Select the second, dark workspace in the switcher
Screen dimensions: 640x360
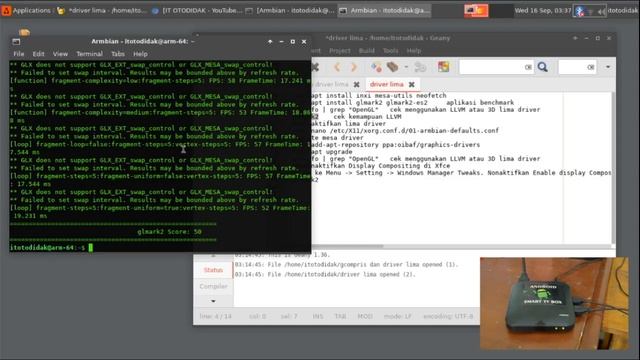501,10
